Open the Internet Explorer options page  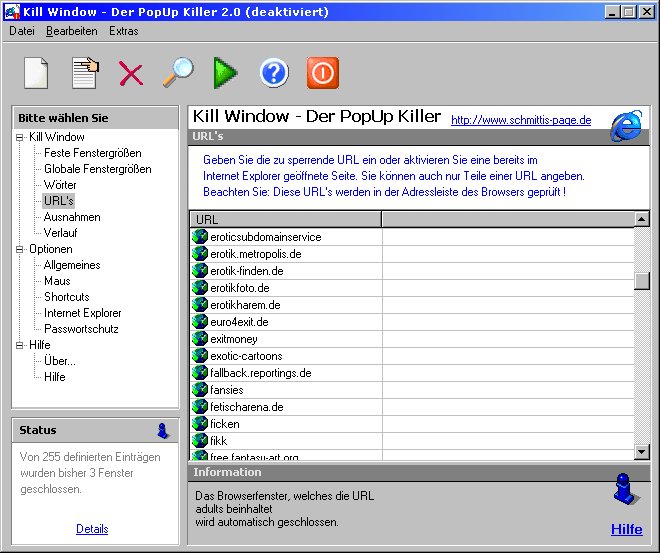82,313
